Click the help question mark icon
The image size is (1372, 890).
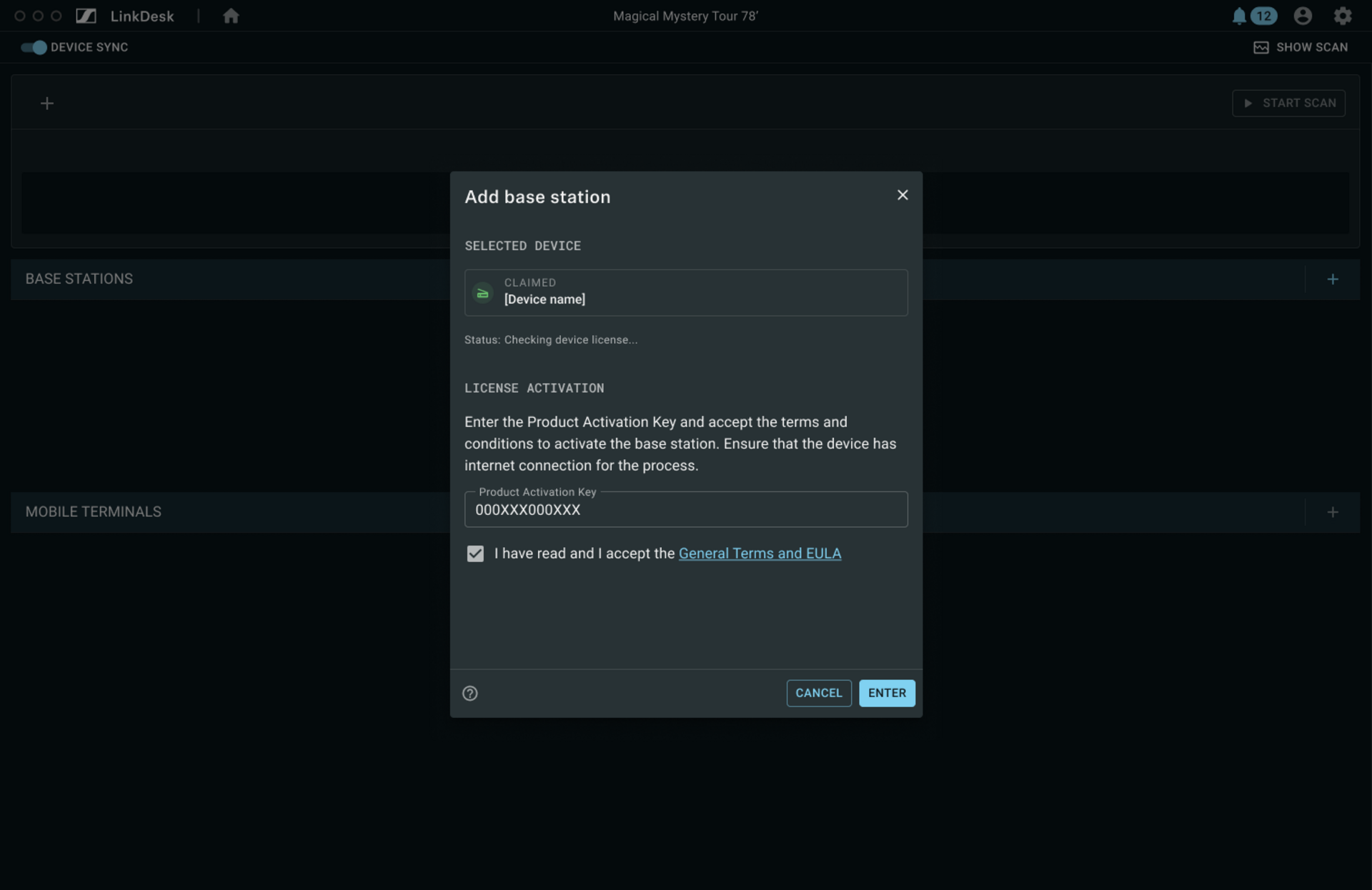(x=469, y=693)
